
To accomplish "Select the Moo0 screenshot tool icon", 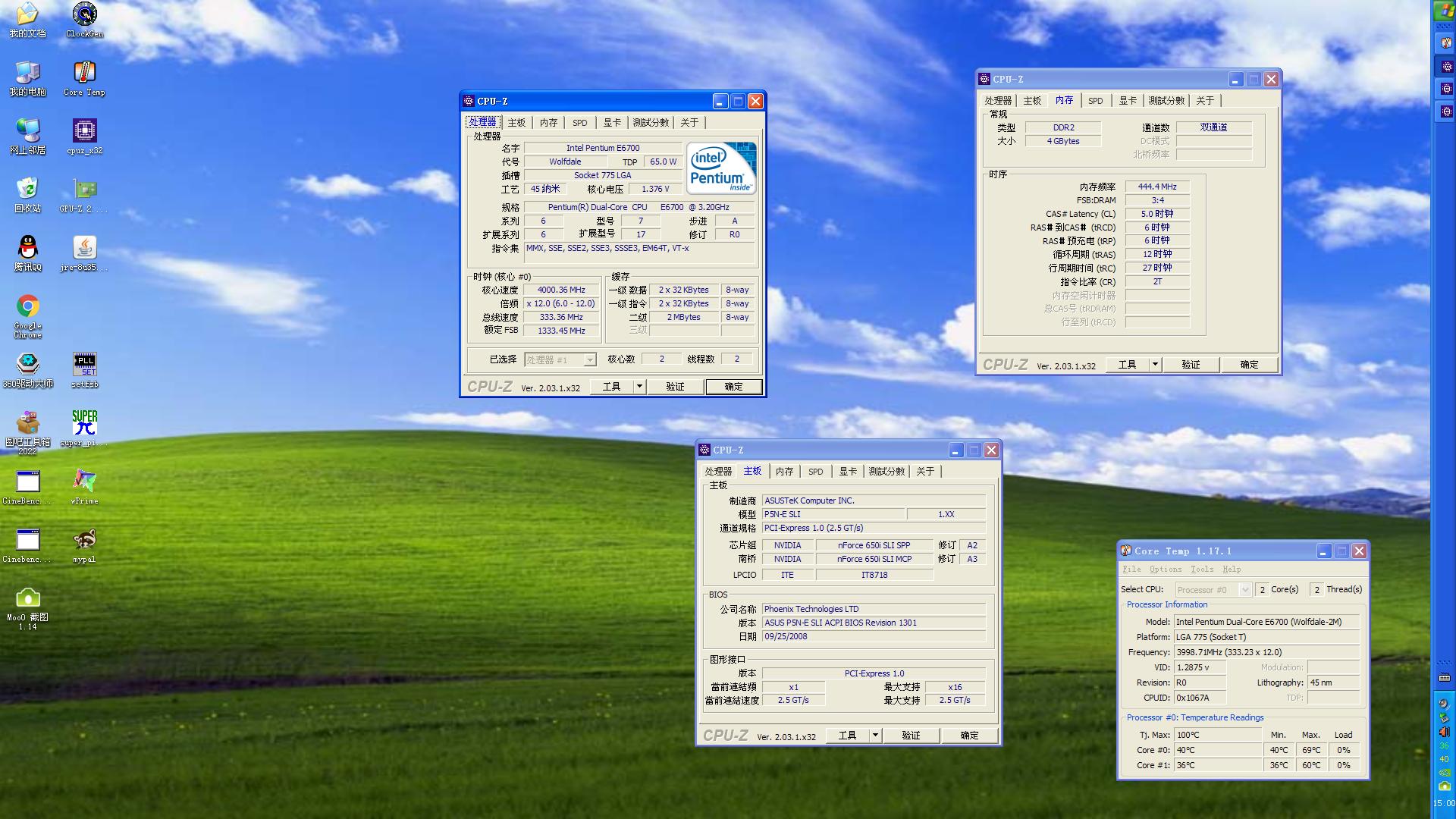I will click(28, 608).
